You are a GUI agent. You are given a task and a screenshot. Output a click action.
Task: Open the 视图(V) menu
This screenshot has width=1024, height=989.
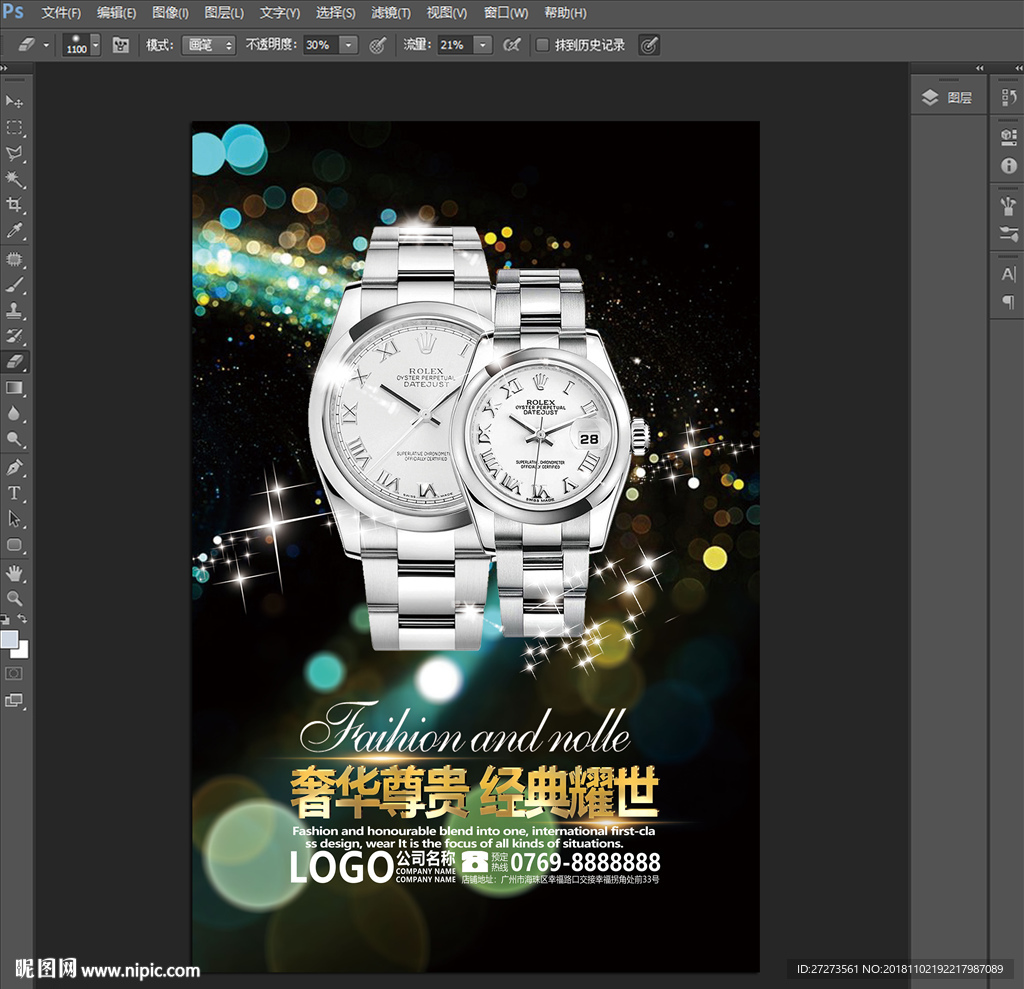pyautogui.click(x=447, y=13)
